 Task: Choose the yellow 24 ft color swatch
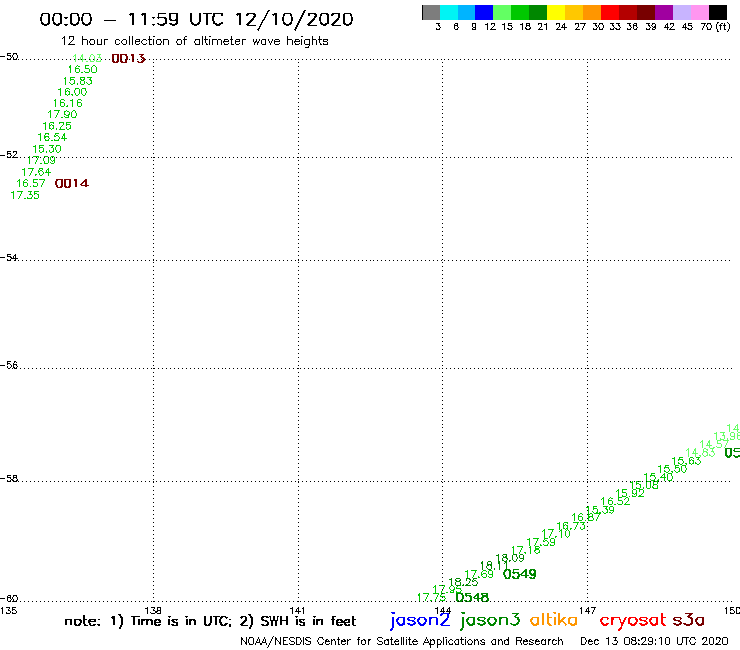click(556, 12)
